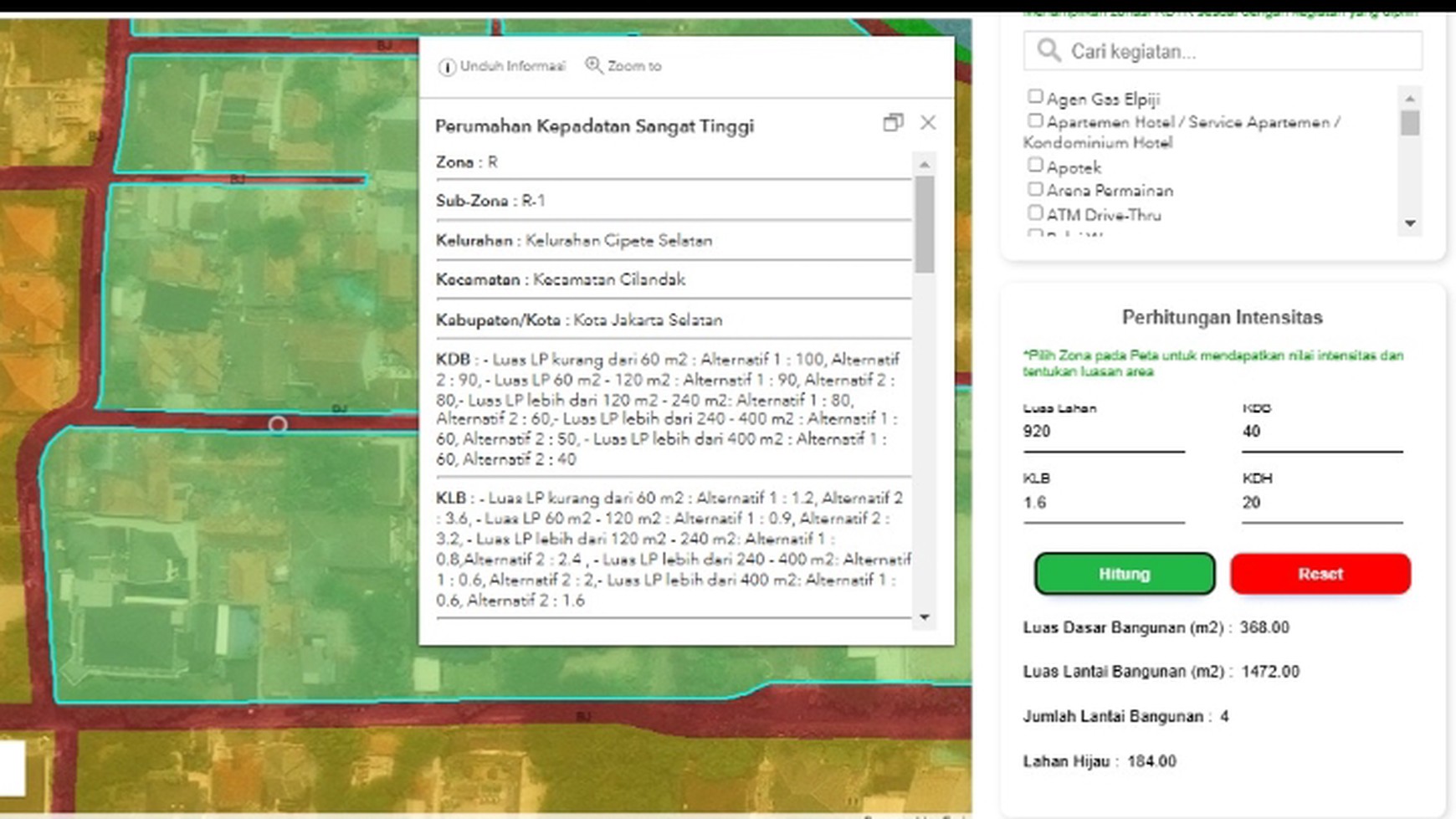Click Jumlah Lantai Bangunan value 4
Screen dimensions: 1456x819
coord(1224,717)
